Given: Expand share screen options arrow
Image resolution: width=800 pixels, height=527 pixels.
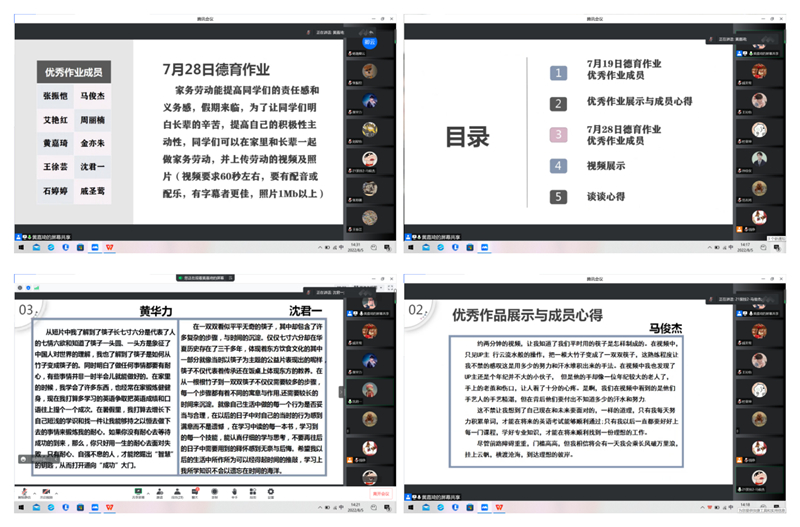Looking at the screenshot, I should 148,493.
